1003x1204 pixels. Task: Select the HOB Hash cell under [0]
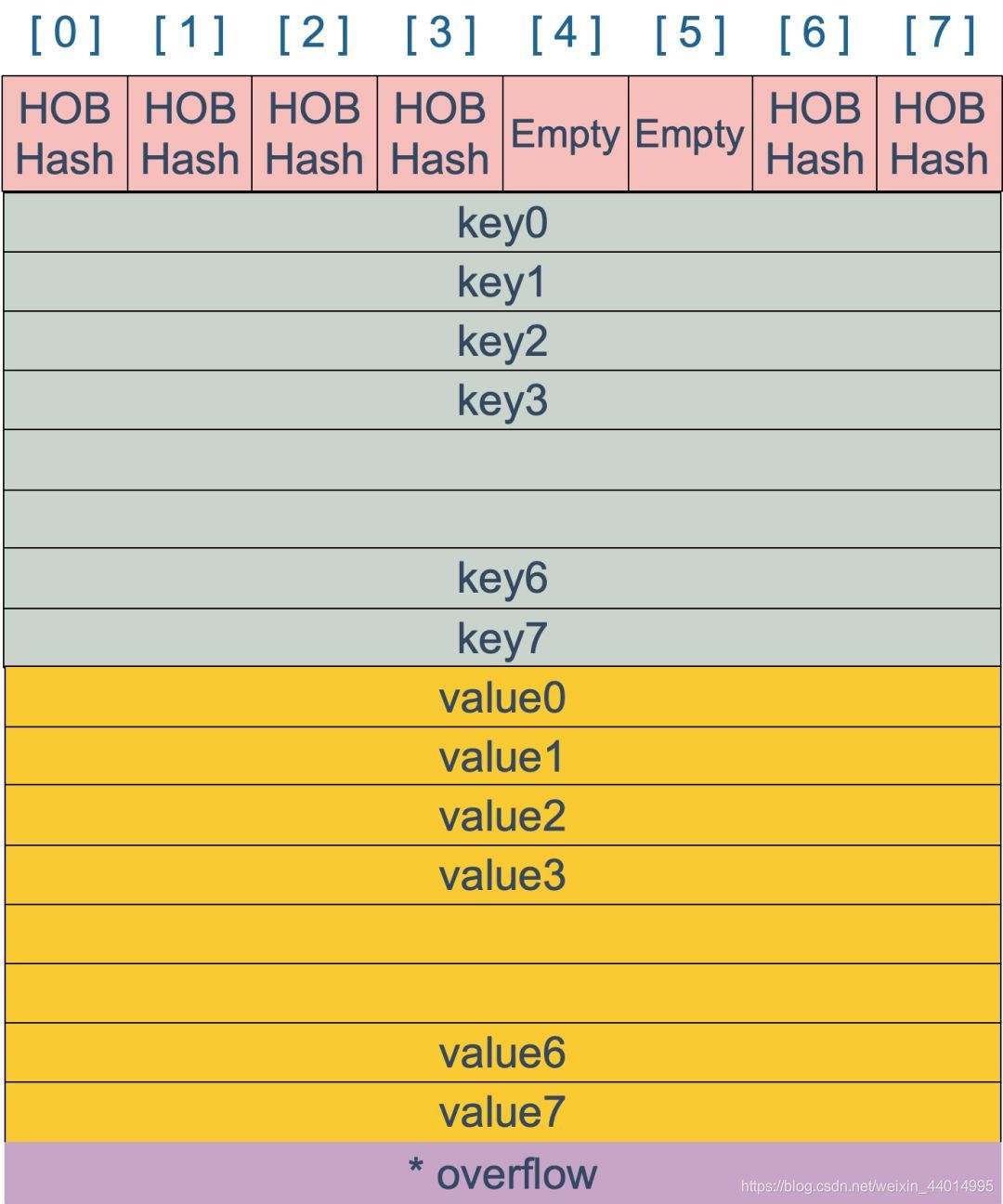click(x=65, y=134)
